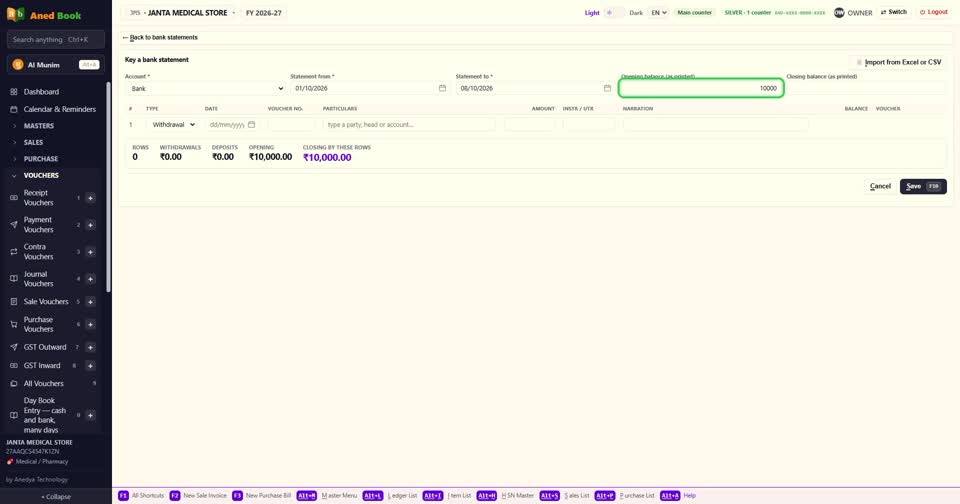Click the Amount field in row 1
The height and width of the screenshot is (504, 960).
point(530,124)
